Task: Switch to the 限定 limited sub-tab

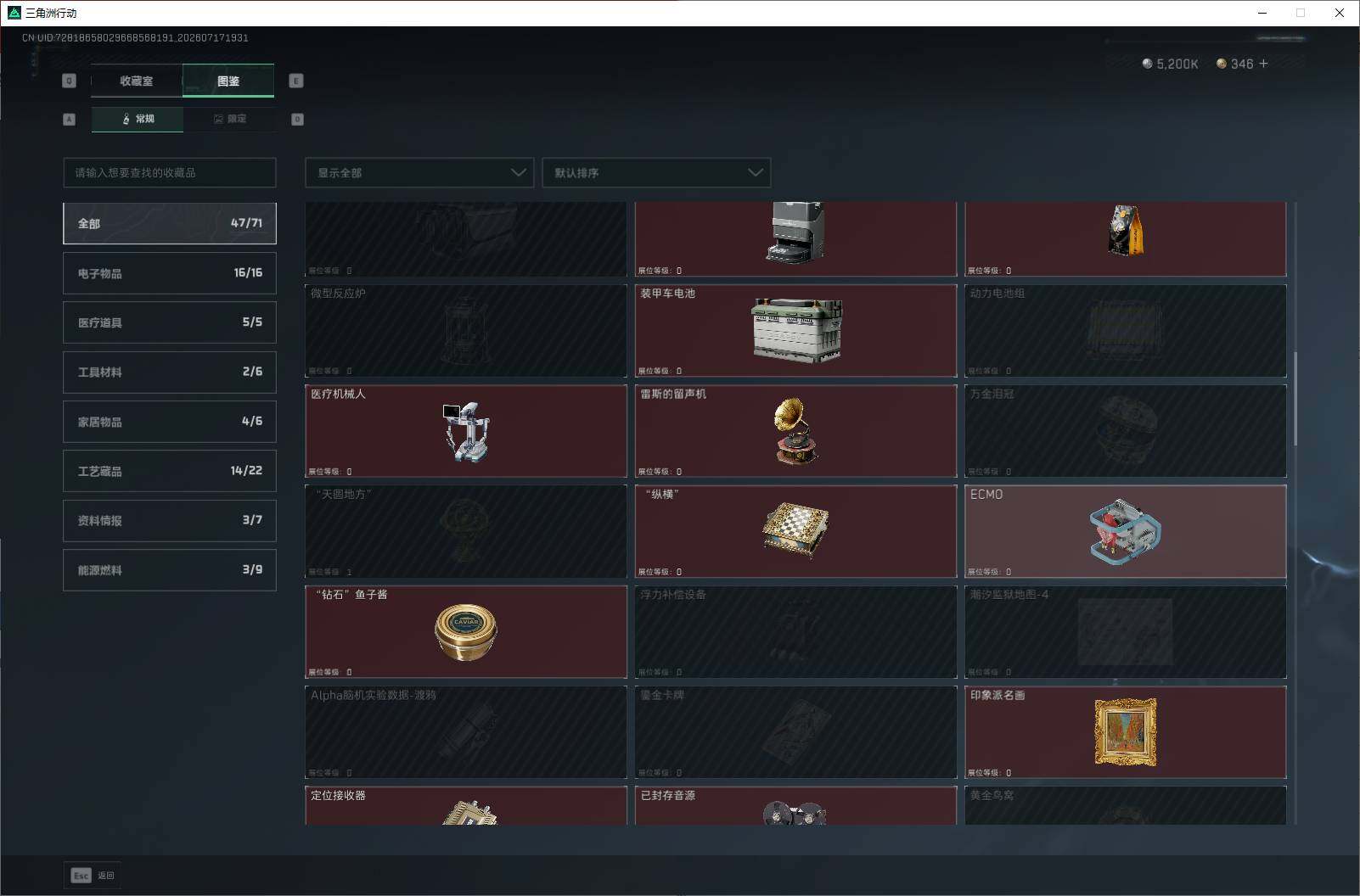Action: (x=229, y=119)
